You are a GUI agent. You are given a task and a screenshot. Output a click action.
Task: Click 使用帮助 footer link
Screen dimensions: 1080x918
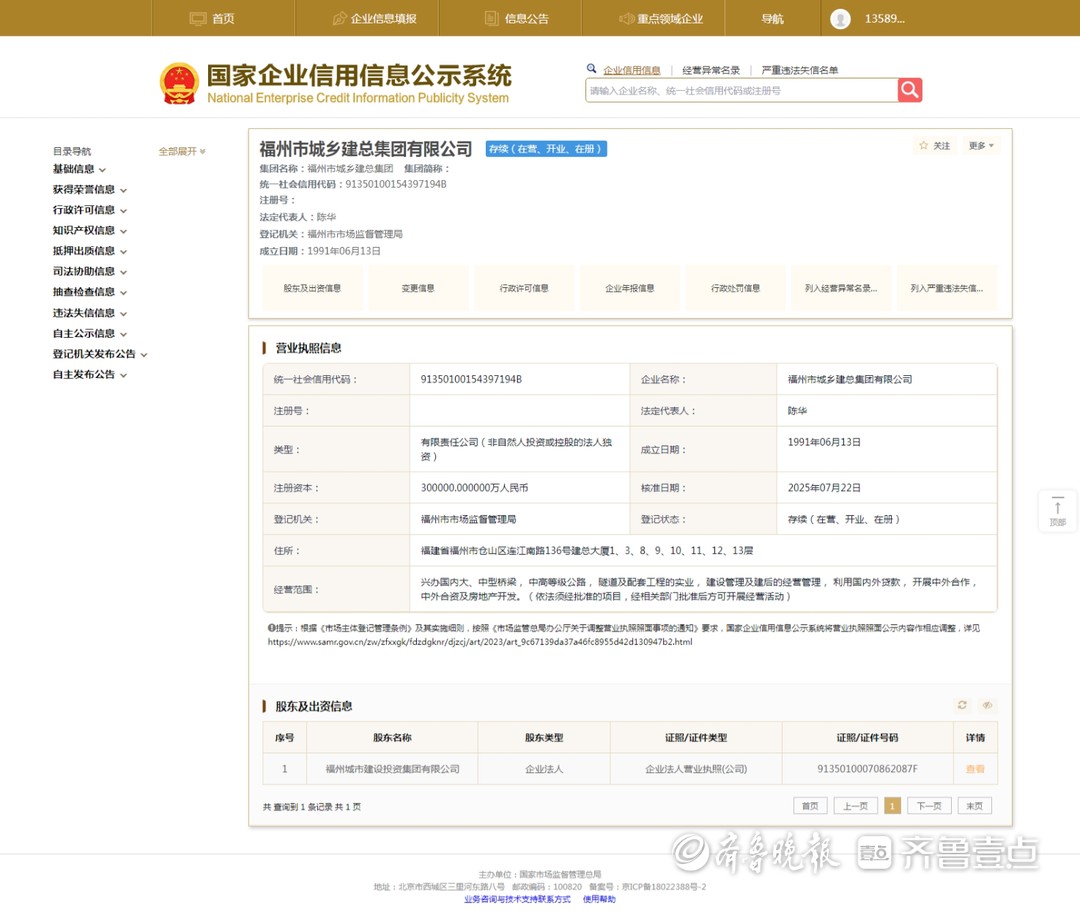599,899
